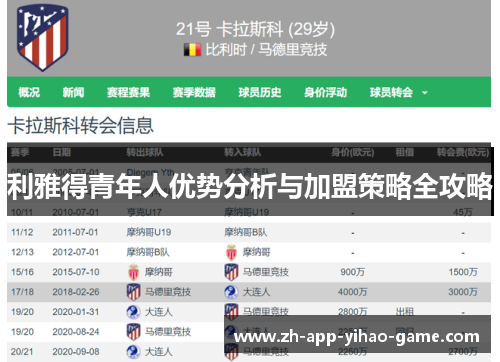Viewport: 500px width, 362px height.
Task: Click the 摩纳哥B队 link in 11/12 row
Action: pyautogui.click(x=246, y=232)
